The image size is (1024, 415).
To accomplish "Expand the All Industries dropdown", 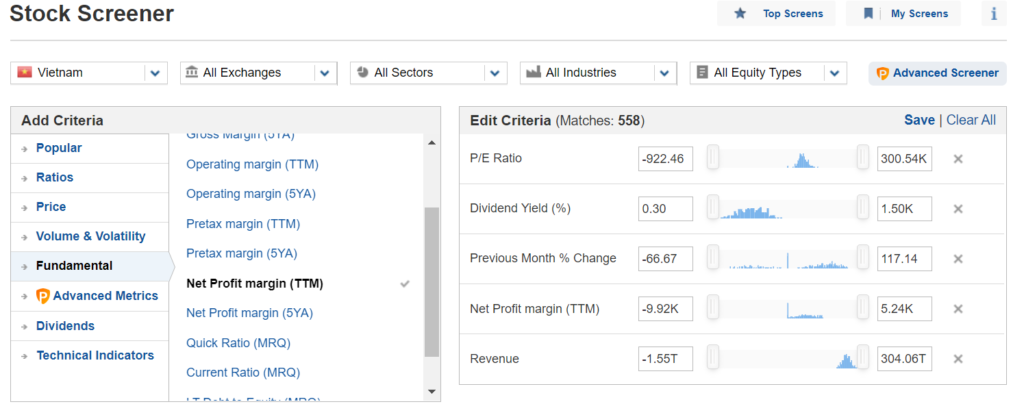I will point(598,73).
